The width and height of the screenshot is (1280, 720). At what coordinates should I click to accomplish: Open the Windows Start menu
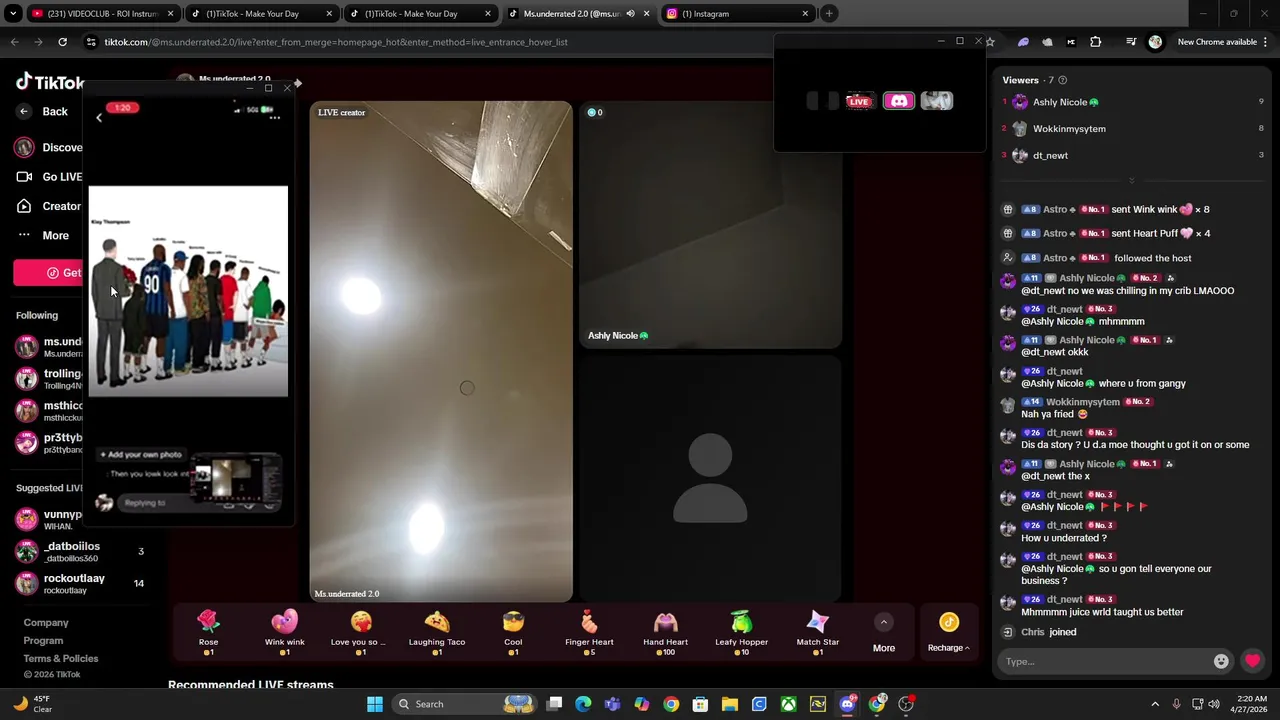(x=375, y=704)
